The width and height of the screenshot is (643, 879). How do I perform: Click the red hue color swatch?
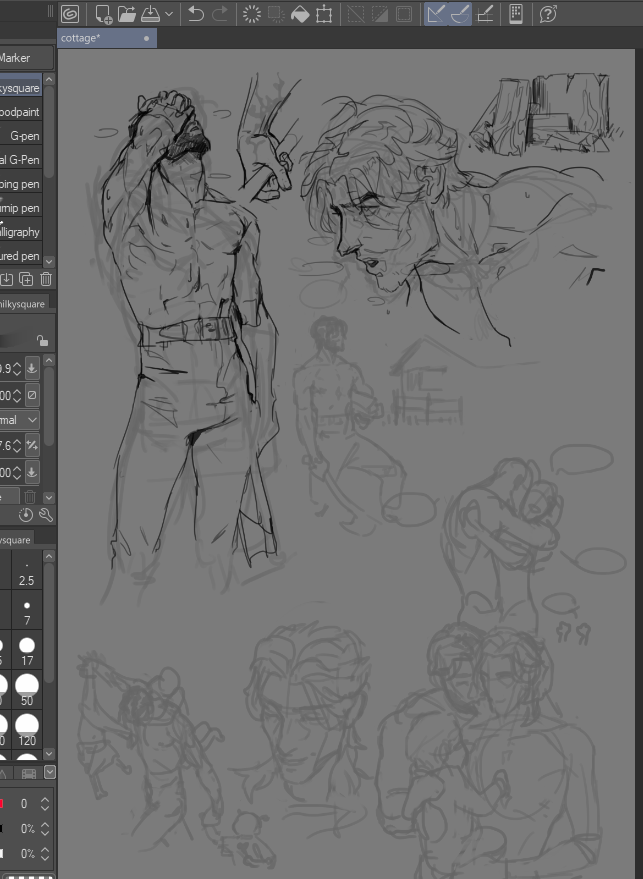(x=2, y=804)
